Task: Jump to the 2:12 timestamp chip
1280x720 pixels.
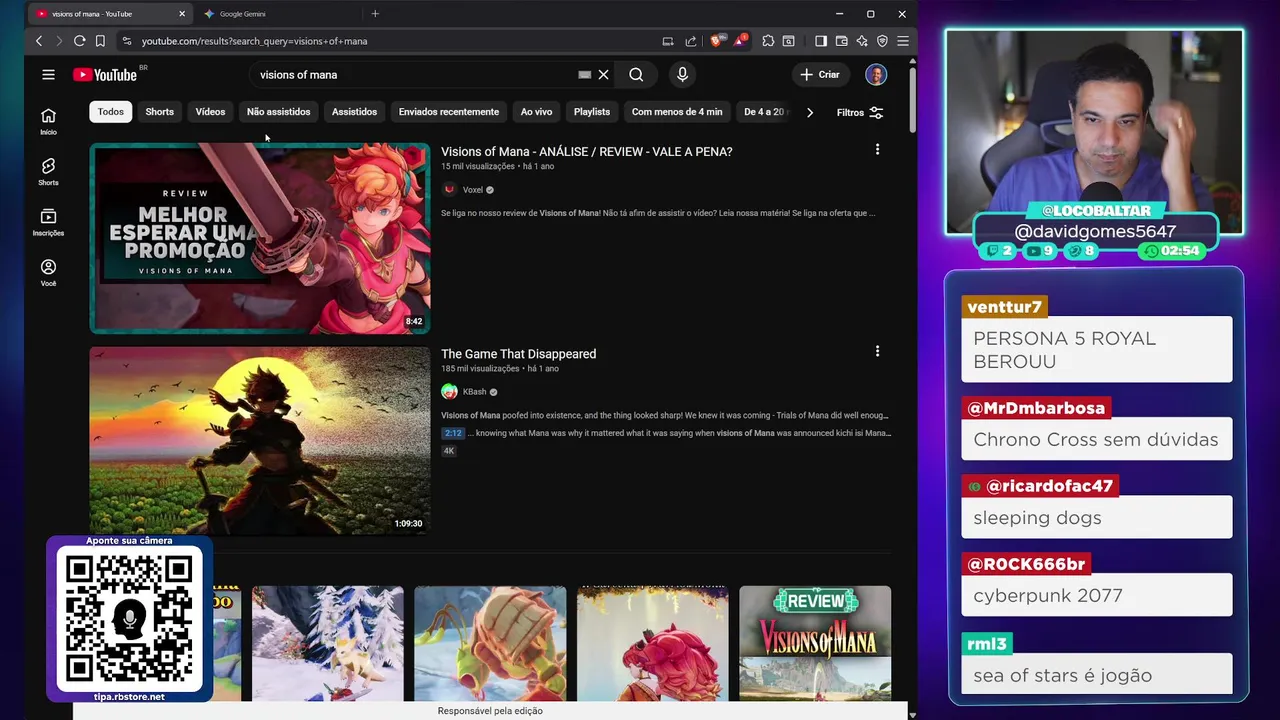Action: [x=453, y=433]
